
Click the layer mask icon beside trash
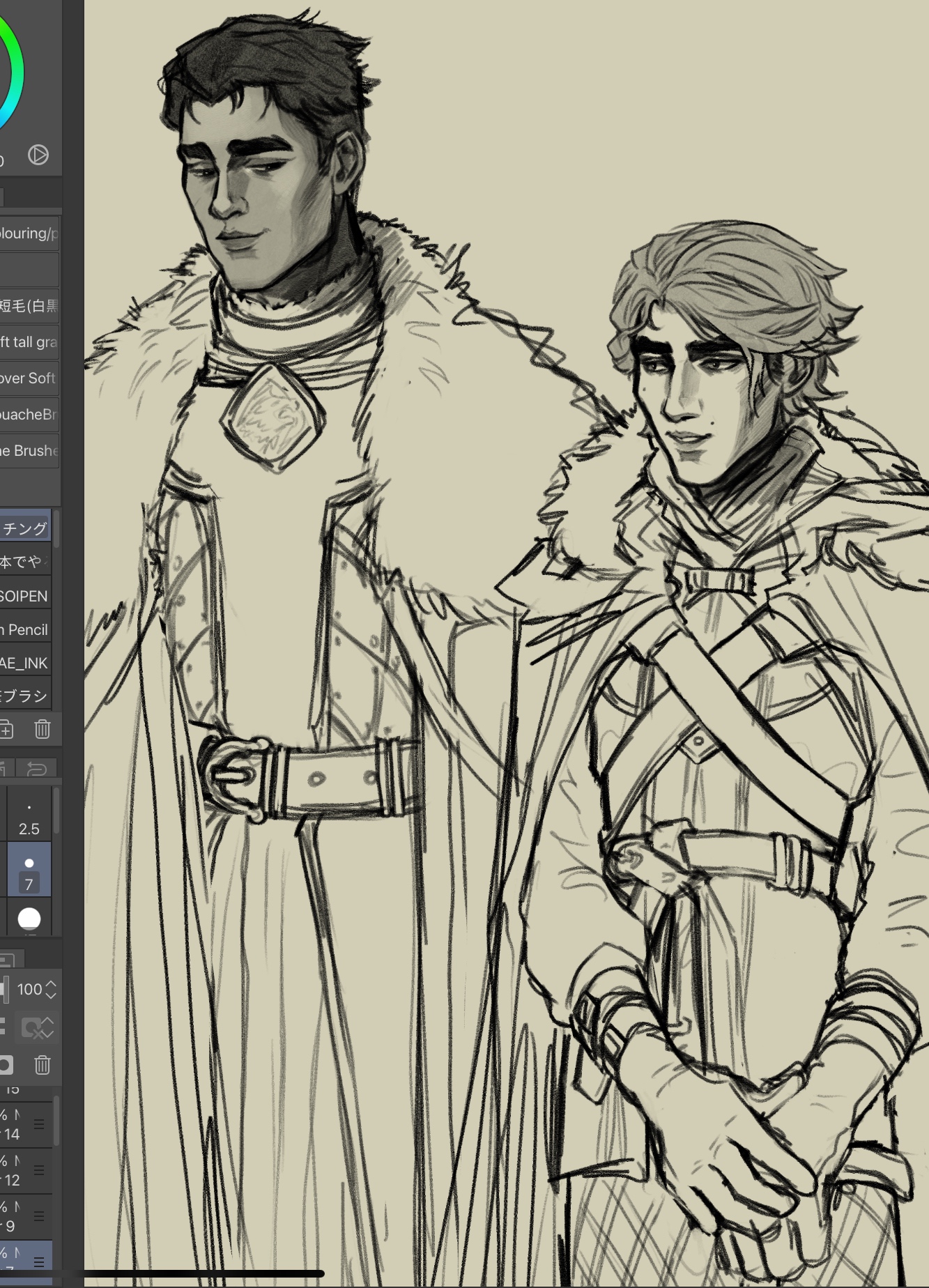(x=6, y=1065)
